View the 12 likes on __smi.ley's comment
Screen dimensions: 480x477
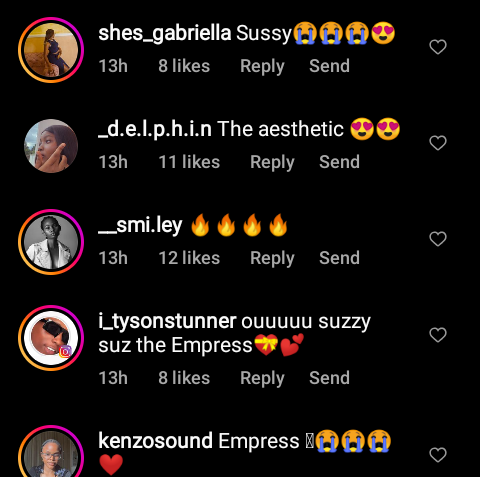[x=189, y=258]
